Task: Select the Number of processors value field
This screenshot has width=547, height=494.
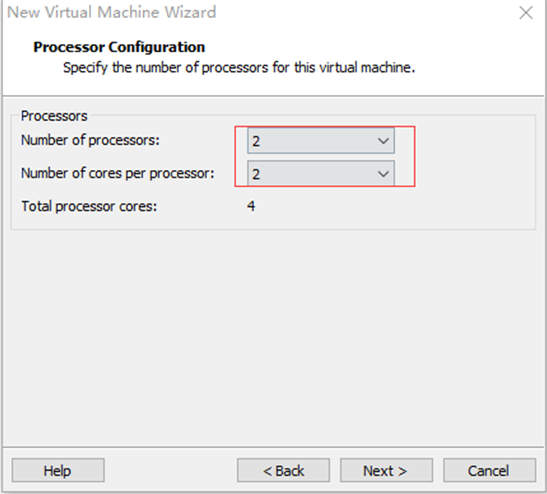Action: [321, 141]
